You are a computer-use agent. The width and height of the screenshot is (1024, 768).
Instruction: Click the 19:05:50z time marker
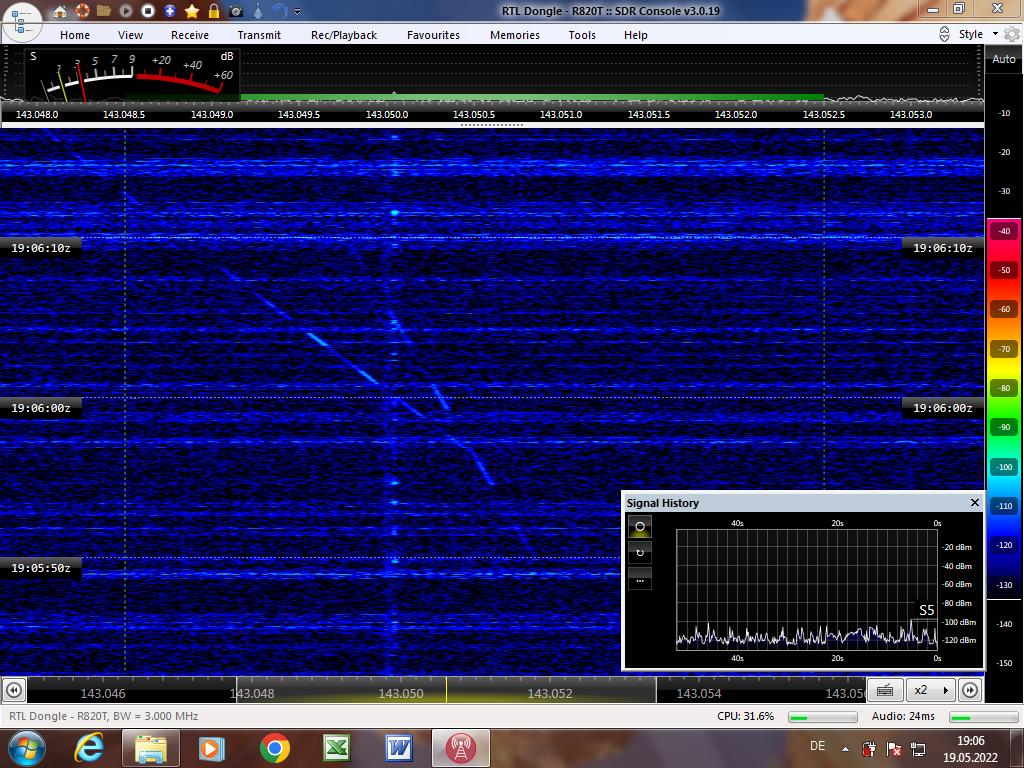pyautogui.click(x=41, y=568)
